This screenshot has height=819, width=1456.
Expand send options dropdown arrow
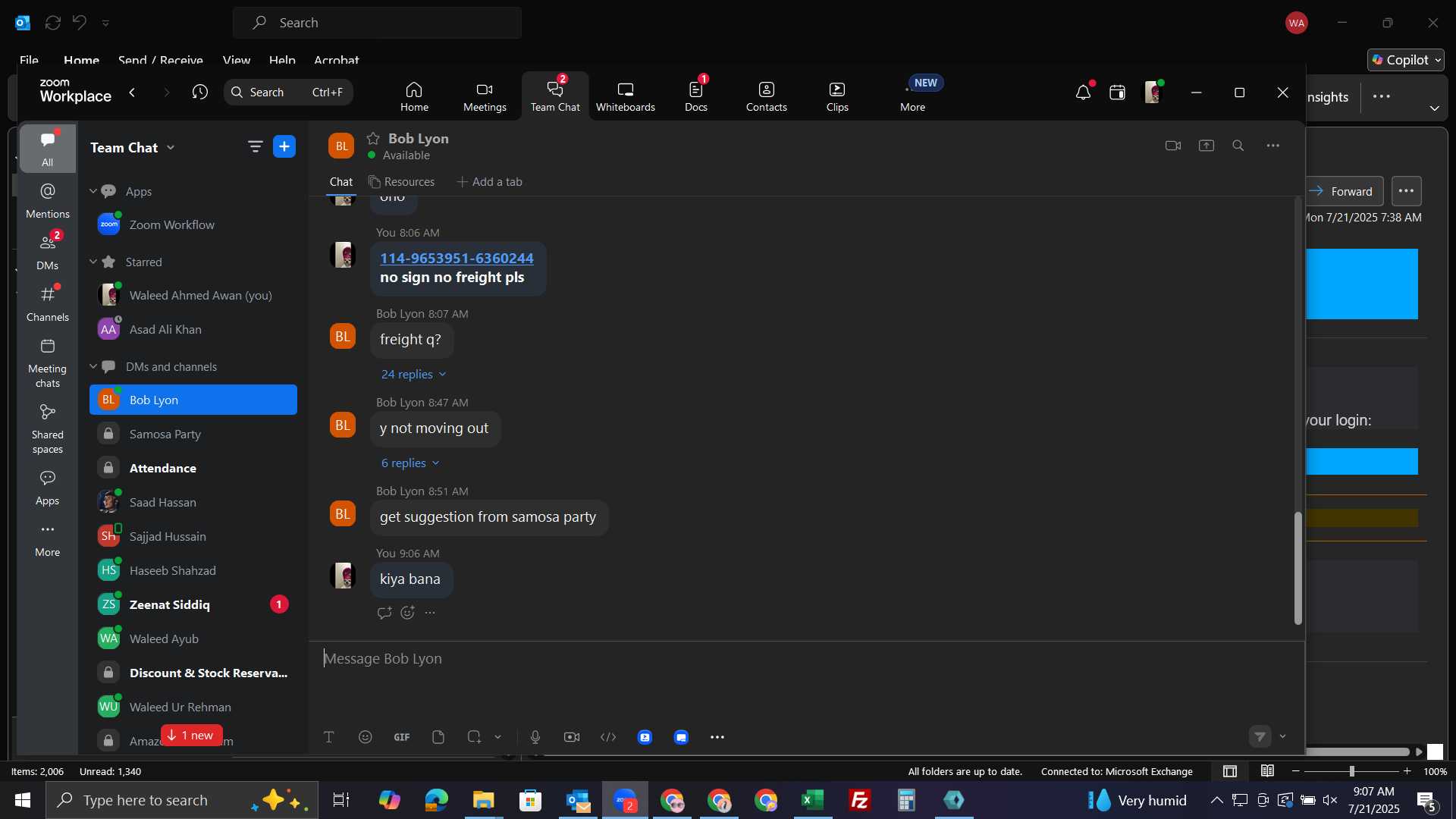pyautogui.click(x=1283, y=736)
